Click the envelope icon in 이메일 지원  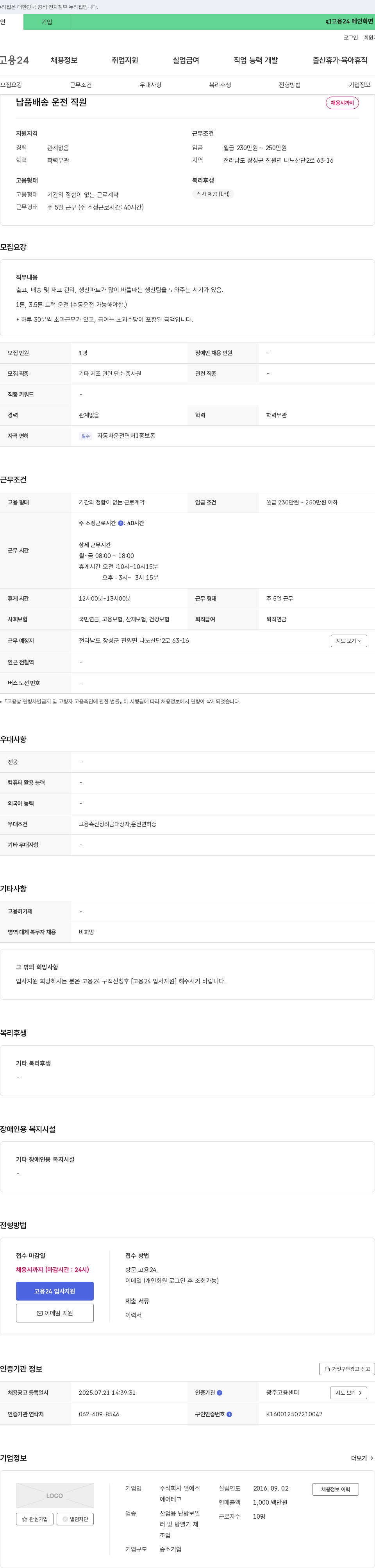click(39, 1313)
